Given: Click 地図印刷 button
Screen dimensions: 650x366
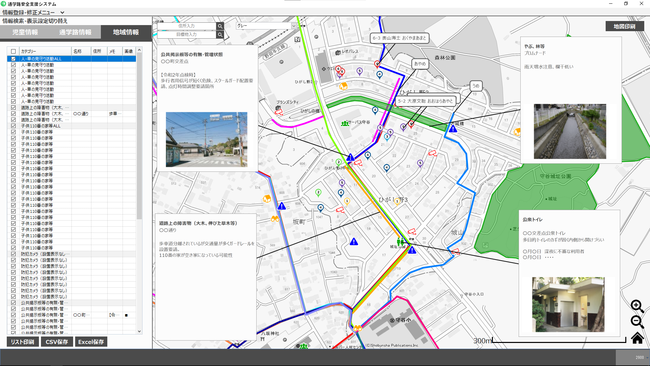Looking at the screenshot, I should click(624, 26).
